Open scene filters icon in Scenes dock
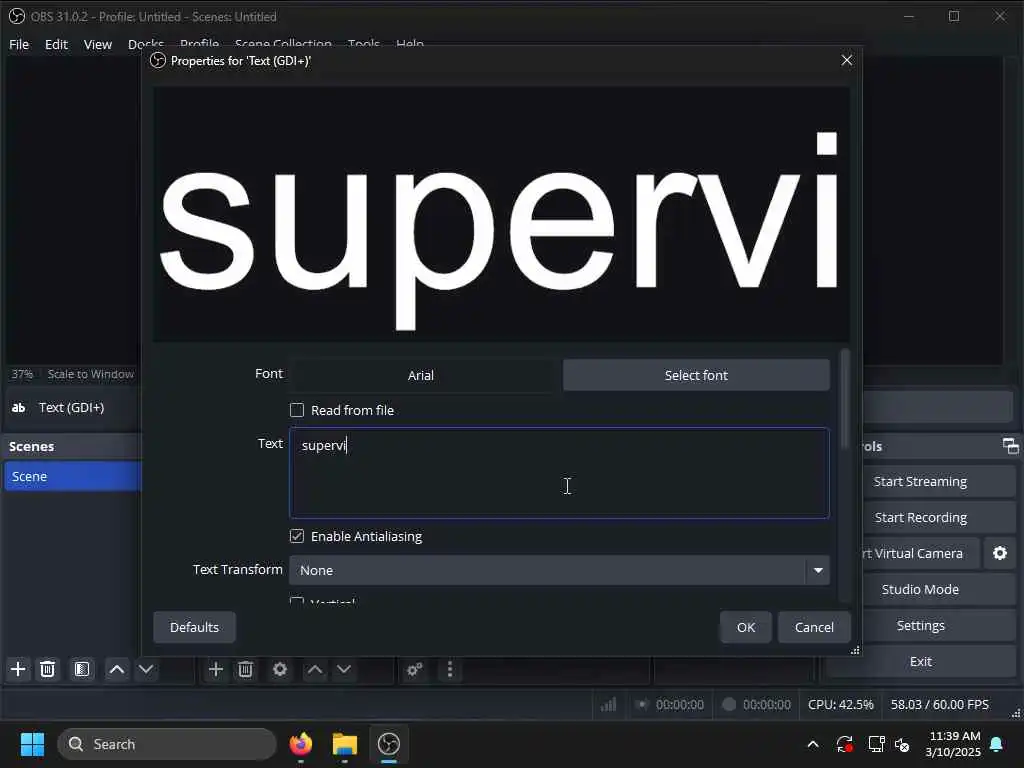 point(82,669)
